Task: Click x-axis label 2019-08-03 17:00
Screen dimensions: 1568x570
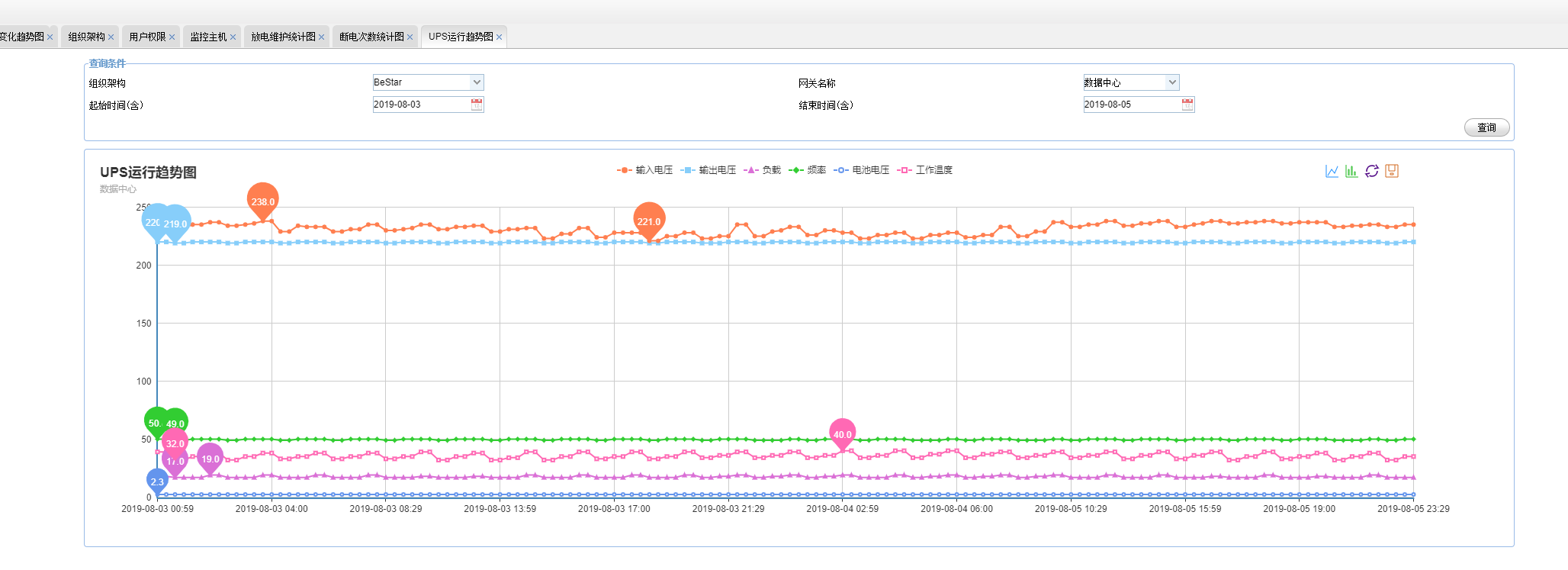Action: click(614, 509)
